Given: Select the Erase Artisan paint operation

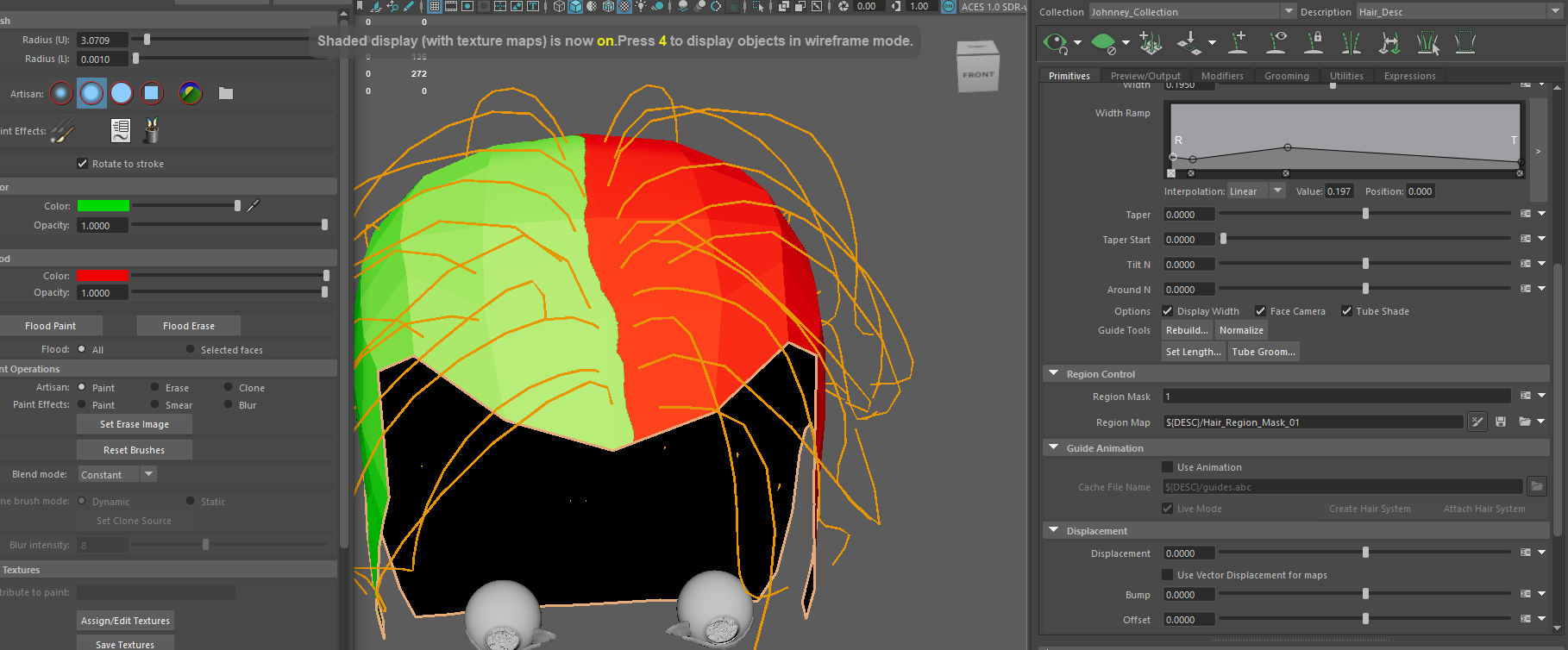Looking at the screenshot, I should (x=155, y=388).
